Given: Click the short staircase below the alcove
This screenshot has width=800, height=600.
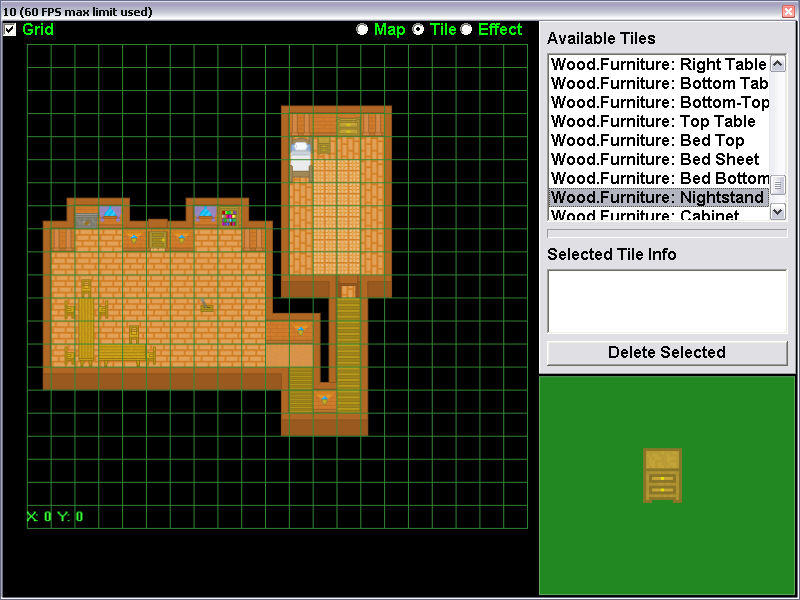Looking at the screenshot, I should tap(301, 390).
